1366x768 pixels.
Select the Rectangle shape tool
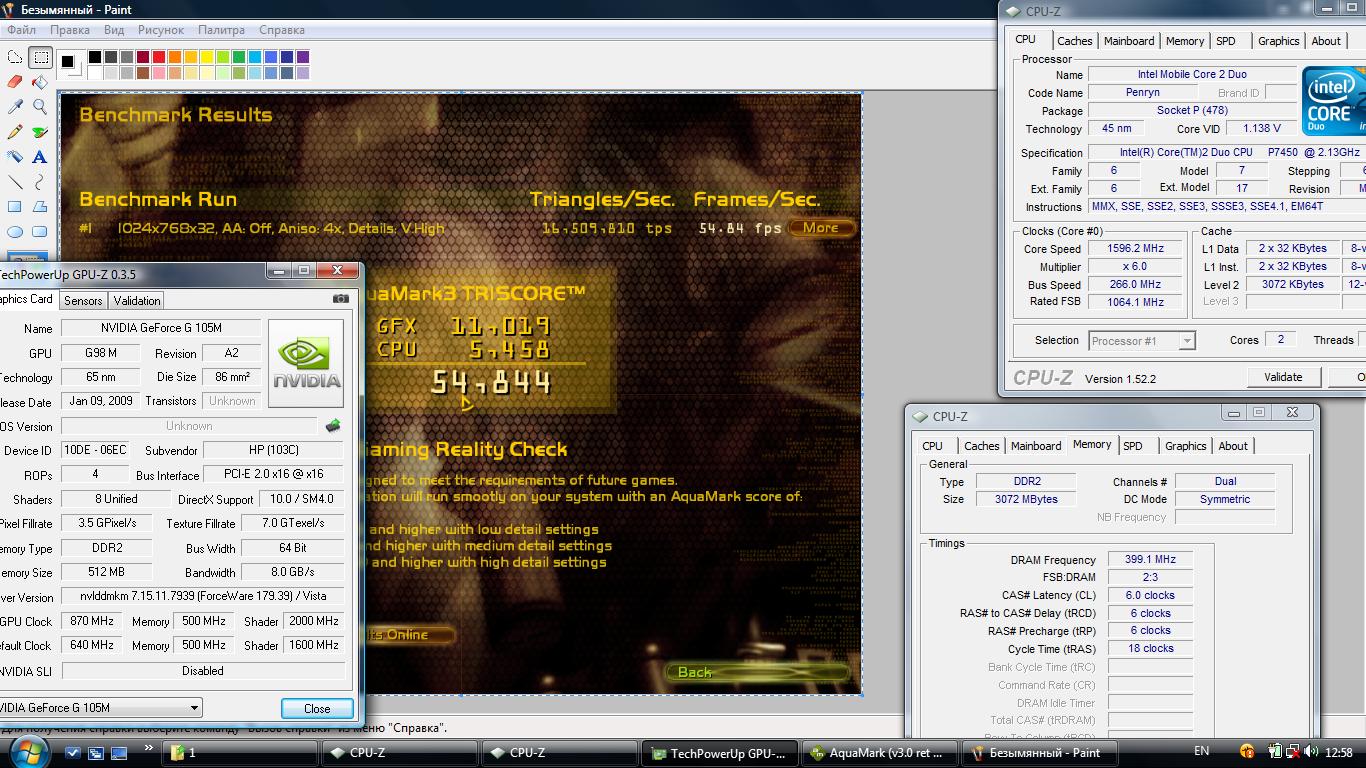coord(15,207)
